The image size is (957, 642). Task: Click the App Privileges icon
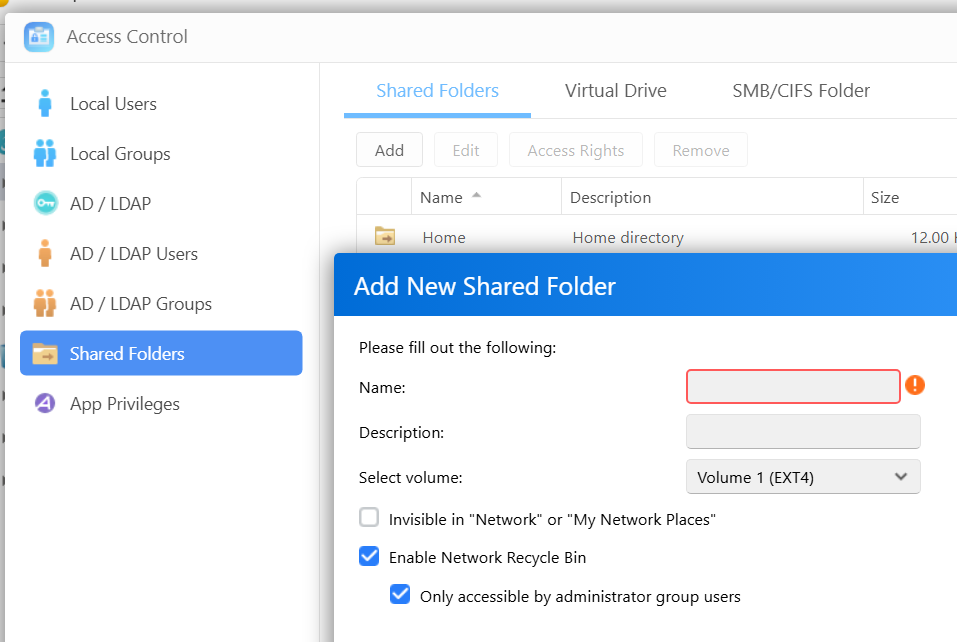[x=44, y=404]
